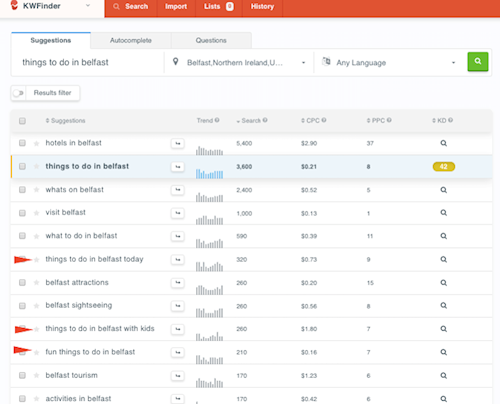Screen dimensions: 500x404
Task: Expand the KWFinder app switcher chevron
Action: click(x=88, y=6)
